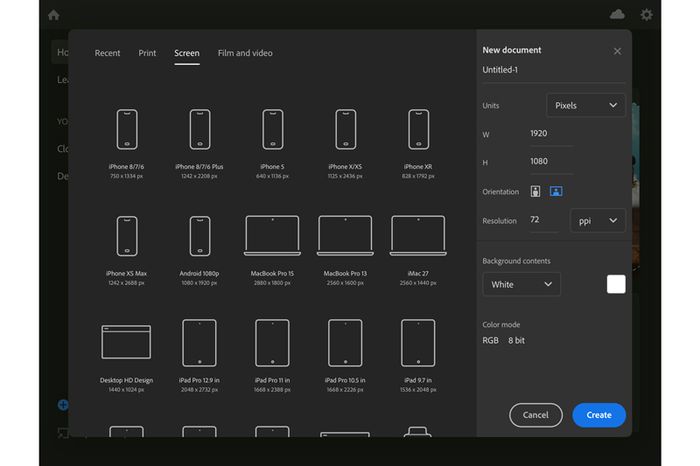Click the 8 bit depth value
Screen dimensions: 700x466
(516, 341)
